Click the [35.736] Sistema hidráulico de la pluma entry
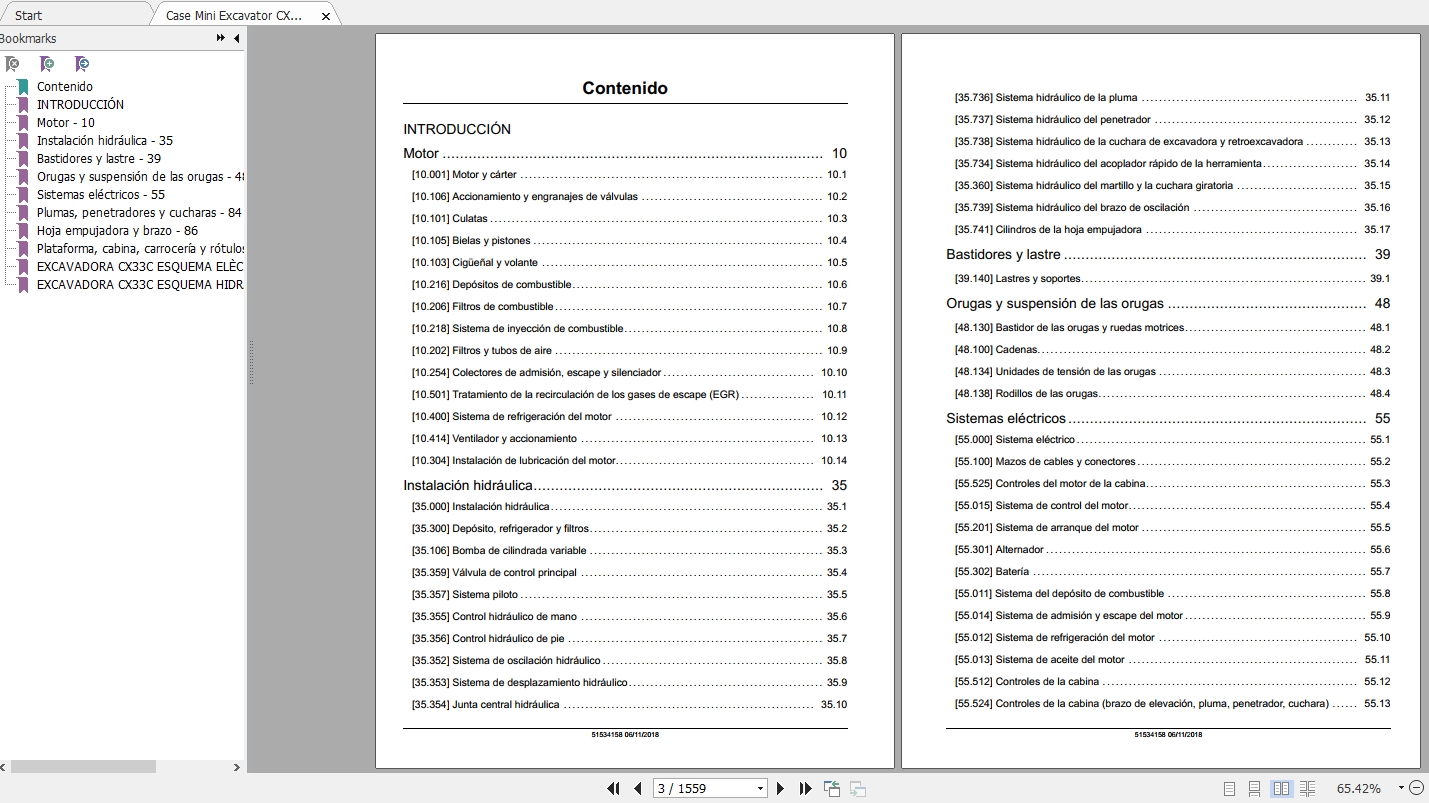This screenshot has width=1429, height=803. click(1172, 98)
